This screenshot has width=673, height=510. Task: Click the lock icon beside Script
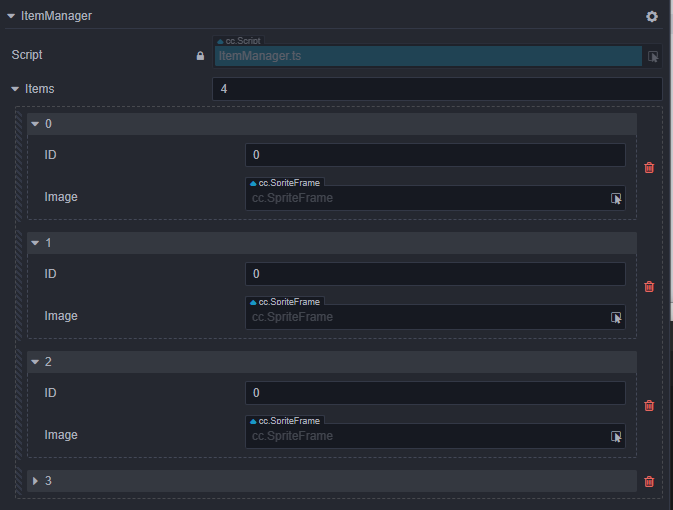(x=200, y=56)
